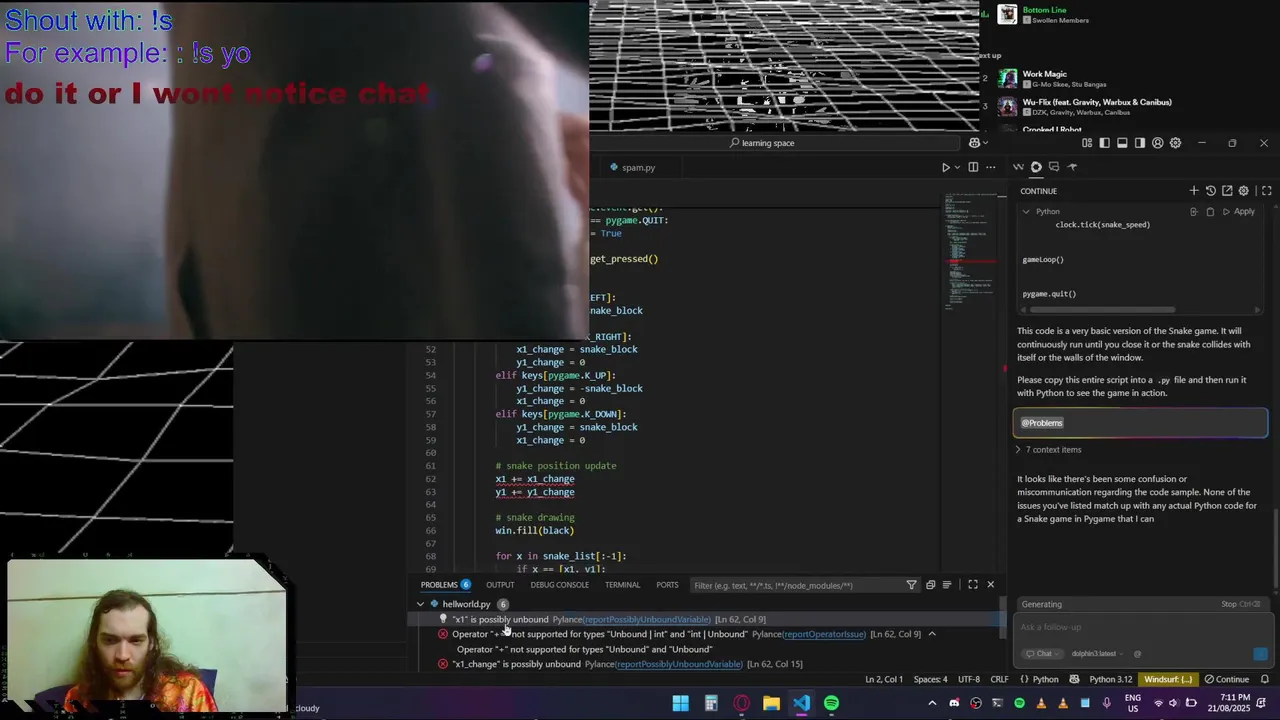Click Ln 2, Col 1 in the status bar
The height and width of the screenshot is (720, 1280).
885,680
